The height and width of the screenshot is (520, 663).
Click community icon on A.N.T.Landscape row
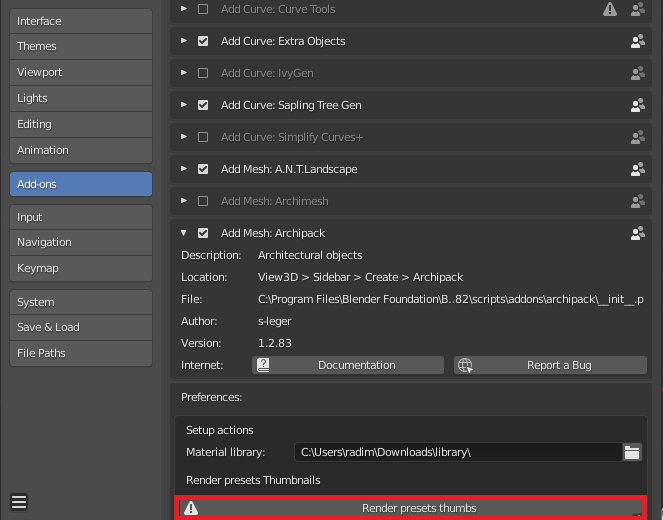pos(637,170)
